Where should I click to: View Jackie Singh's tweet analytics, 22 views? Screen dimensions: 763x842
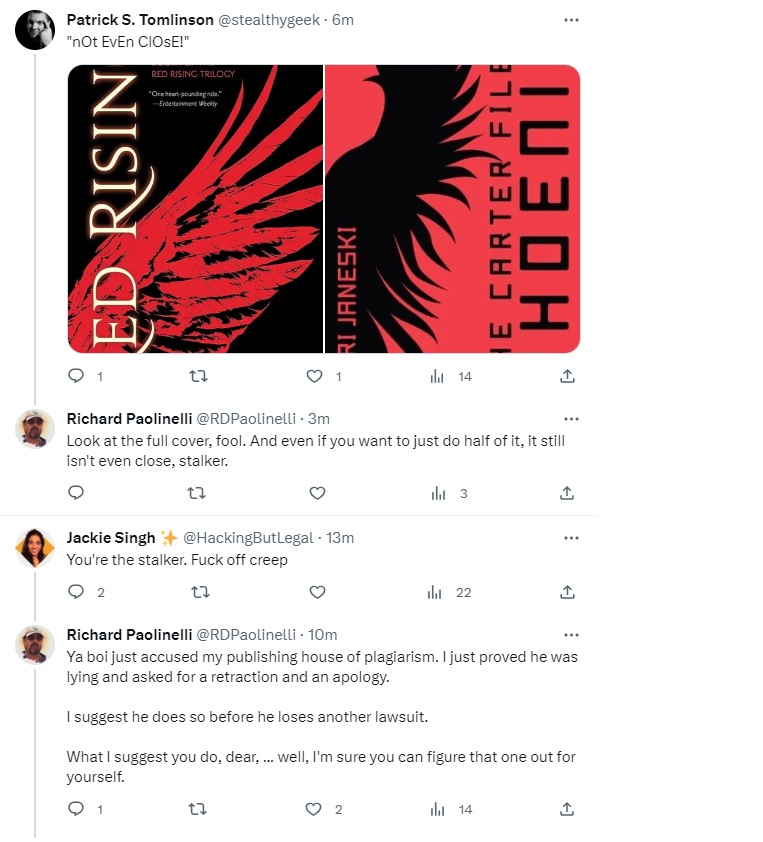449,591
